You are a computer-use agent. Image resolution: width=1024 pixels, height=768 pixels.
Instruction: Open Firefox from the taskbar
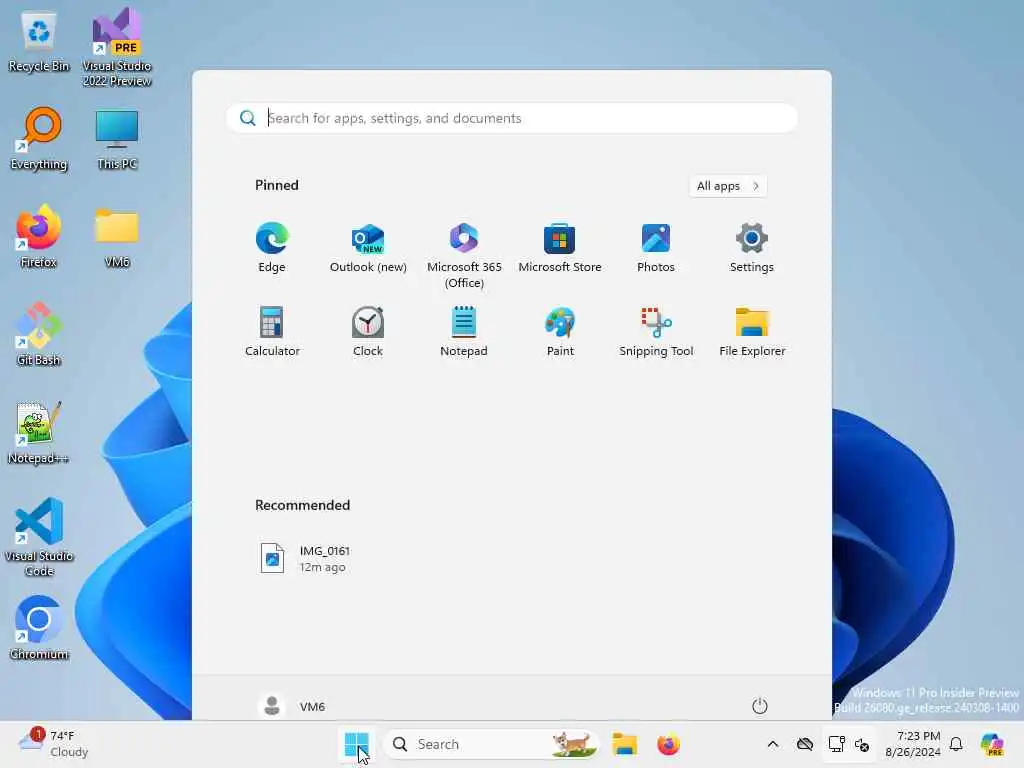click(x=668, y=744)
